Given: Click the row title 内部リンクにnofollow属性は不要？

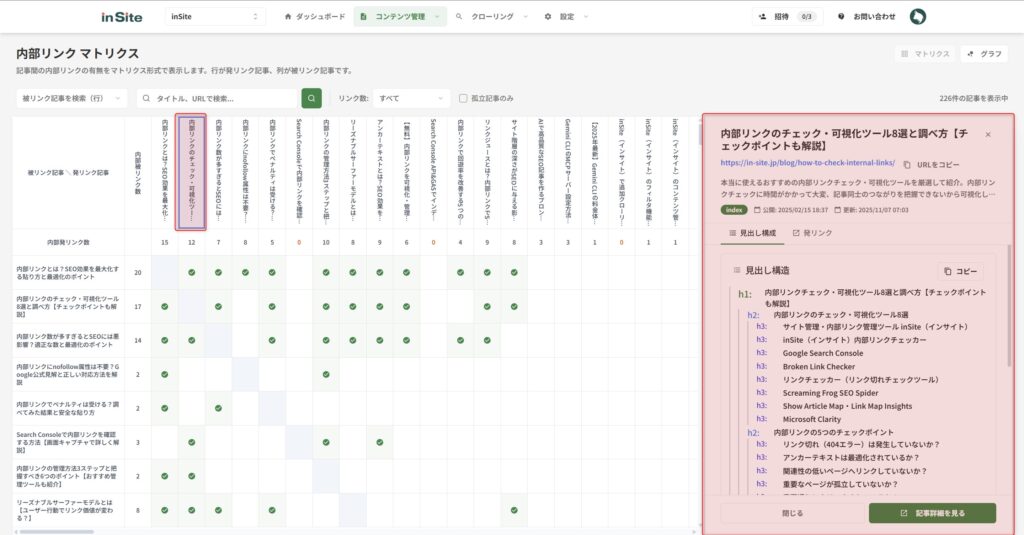Looking at the screenshot, I should pos(68,375).
